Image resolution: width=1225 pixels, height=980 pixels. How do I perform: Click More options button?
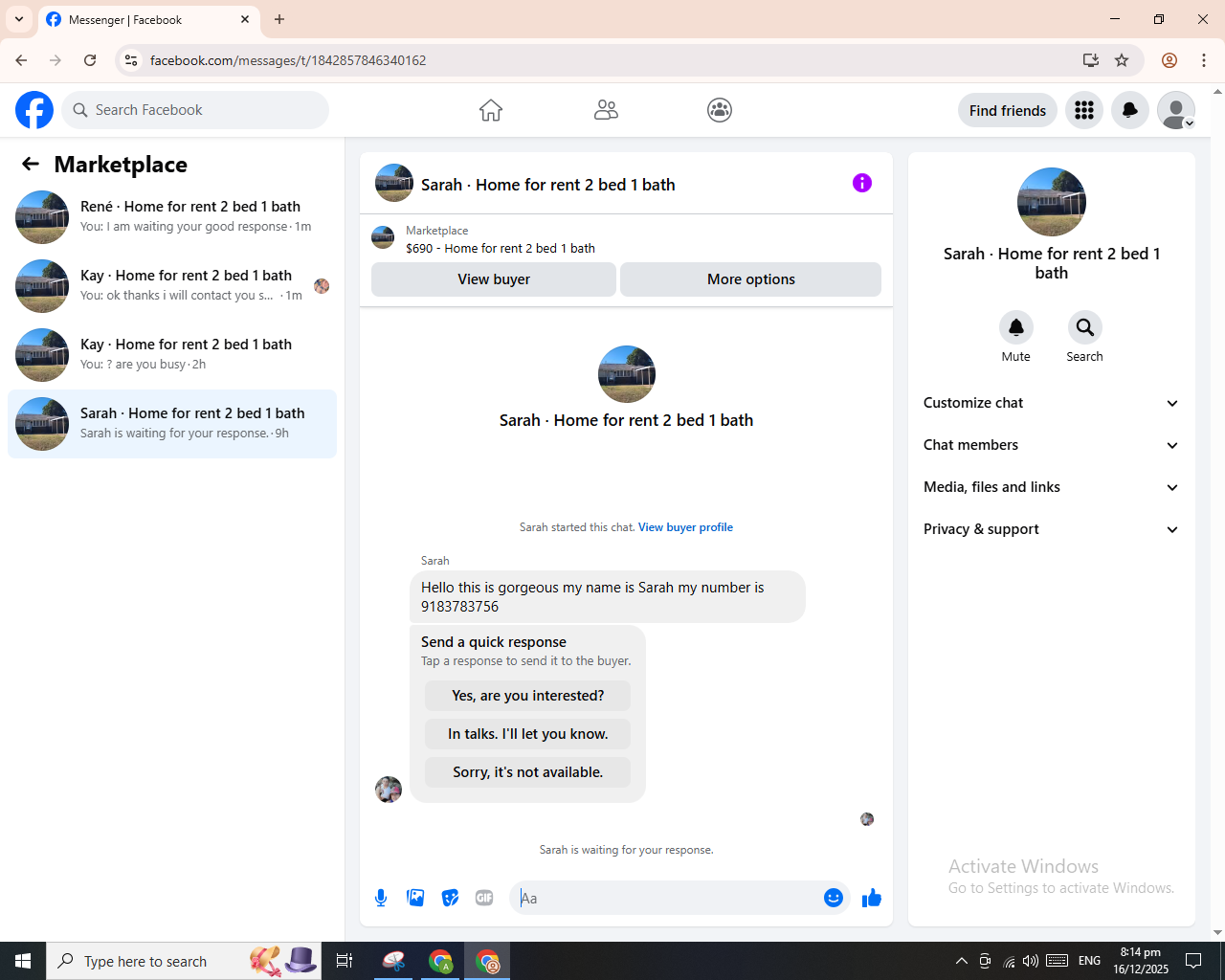point(751,279)
